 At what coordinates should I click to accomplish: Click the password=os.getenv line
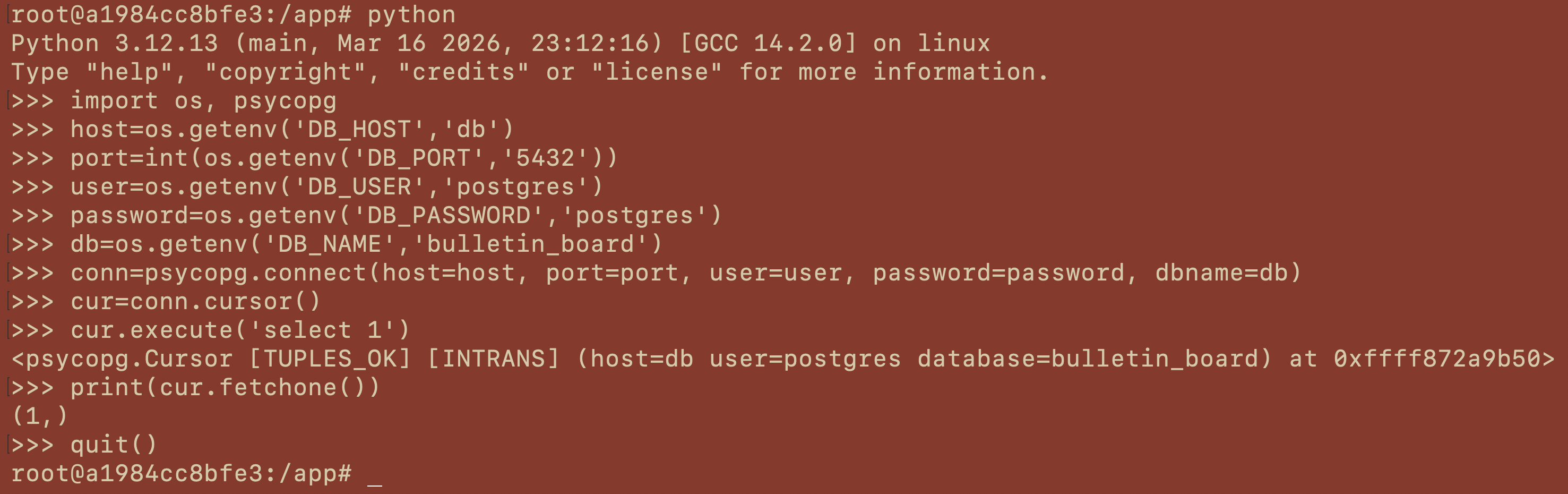coord(395,216)
